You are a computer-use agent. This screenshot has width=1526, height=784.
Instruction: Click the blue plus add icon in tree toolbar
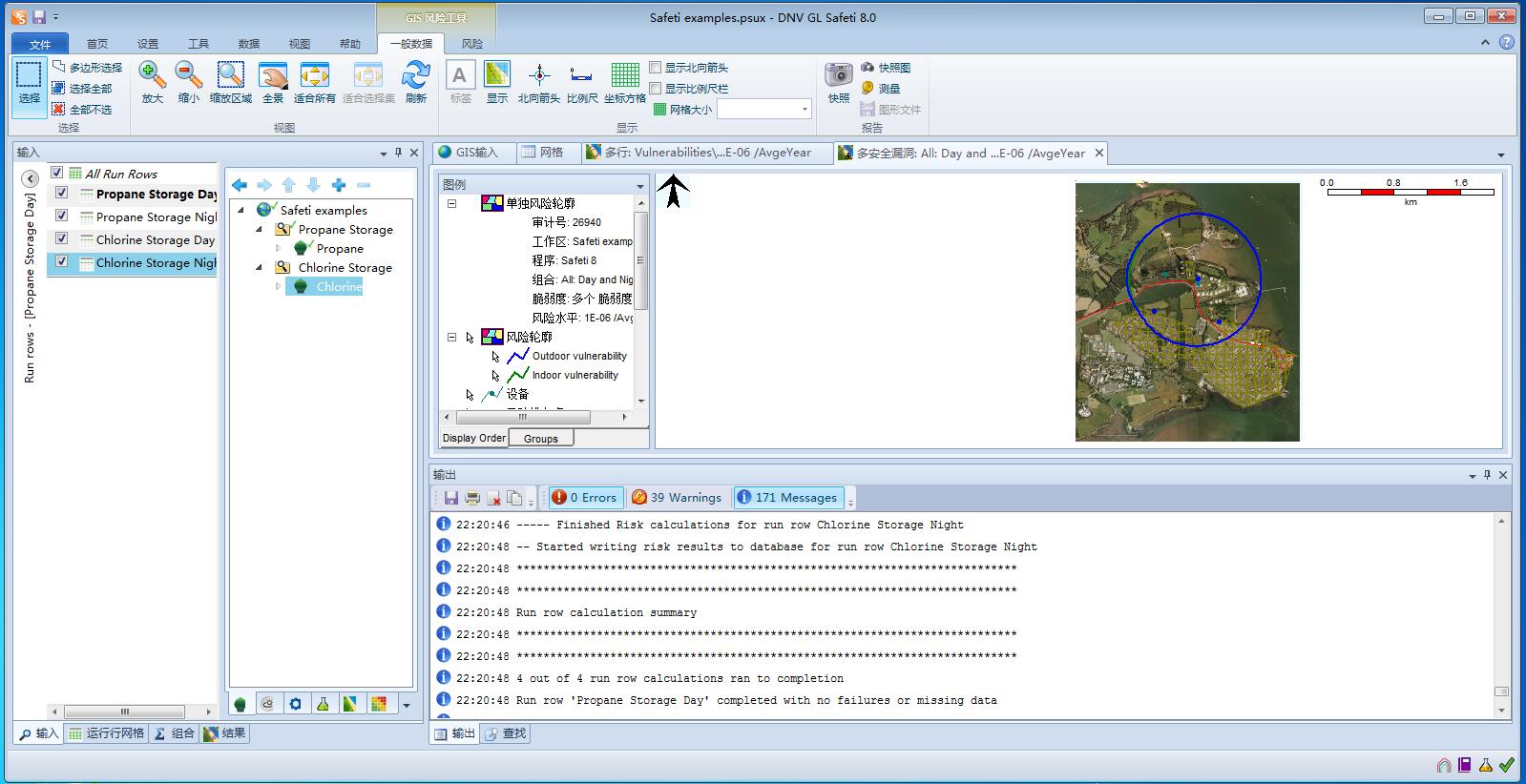coord(339,185)
